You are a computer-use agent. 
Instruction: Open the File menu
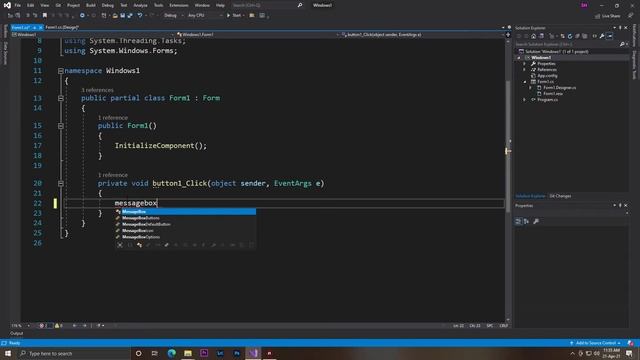point(18,5)
